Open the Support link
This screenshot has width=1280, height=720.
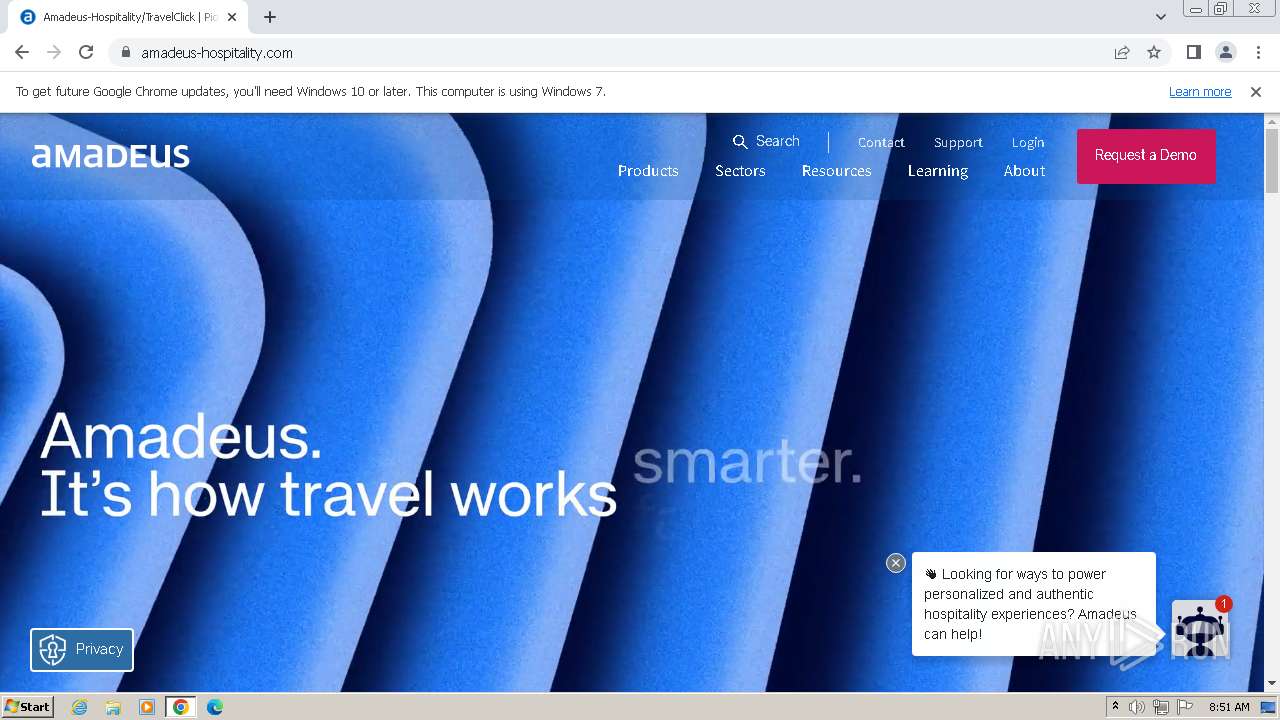pos(958,142)
